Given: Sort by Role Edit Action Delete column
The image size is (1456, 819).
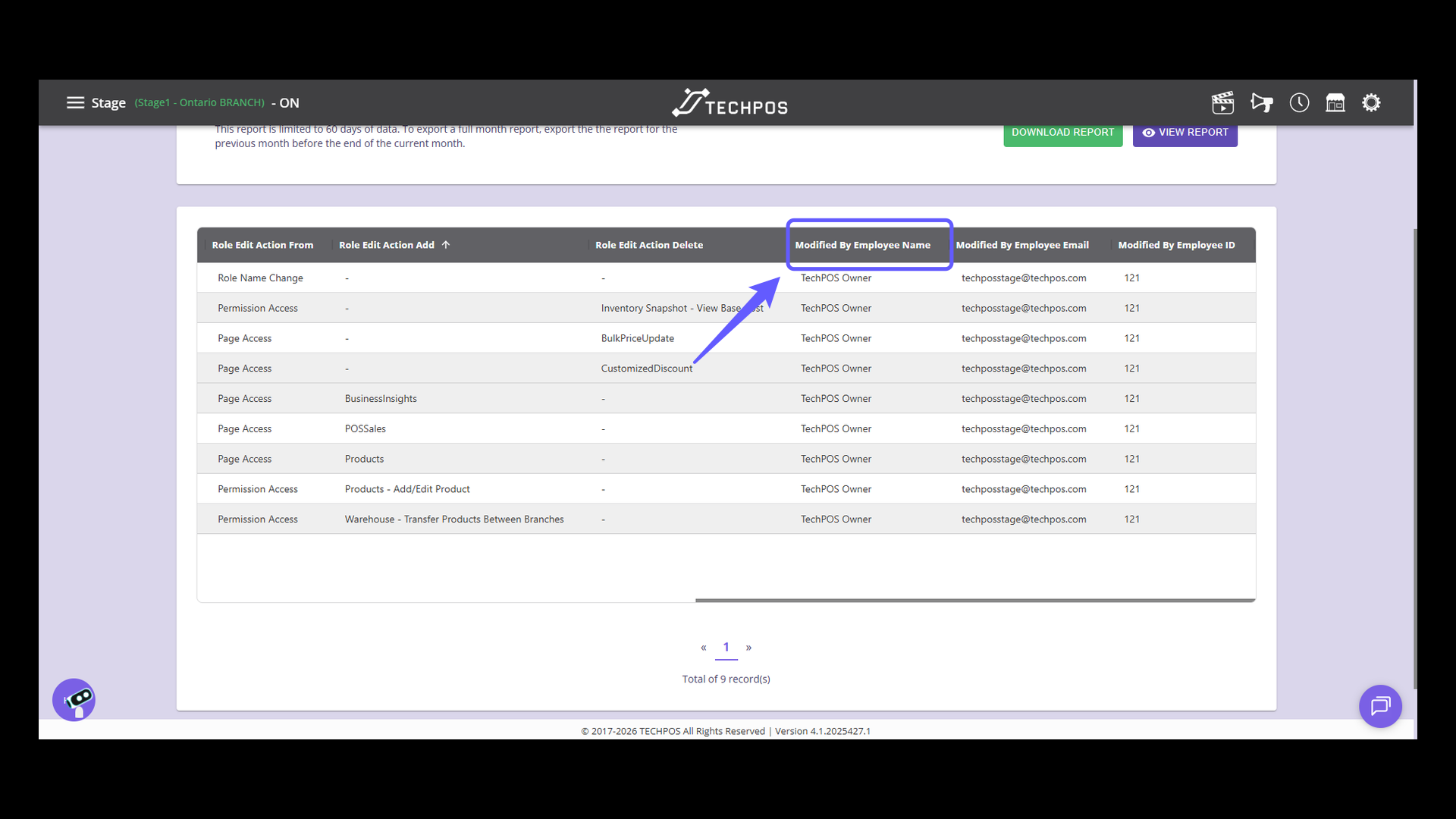Looking at the screenshot, I should 648,244.
